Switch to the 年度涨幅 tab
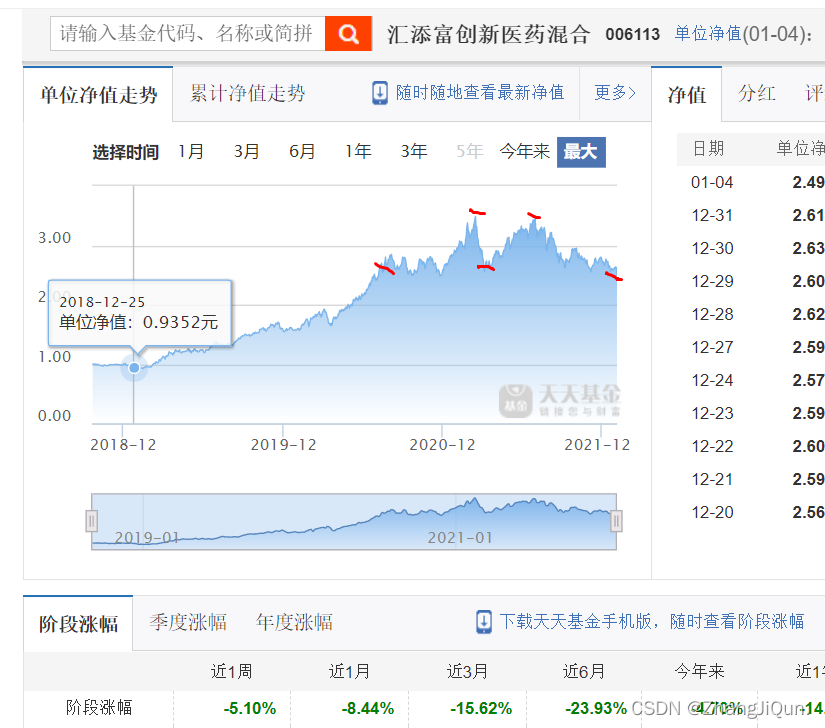 click(x=294, y=623)
